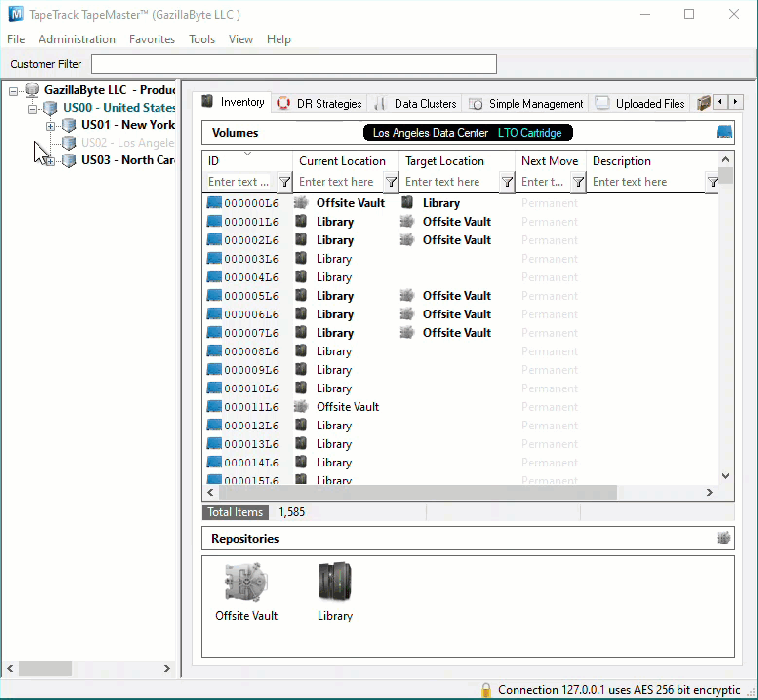
Task: Click the Total Items status label
Action: pos(235,512)
